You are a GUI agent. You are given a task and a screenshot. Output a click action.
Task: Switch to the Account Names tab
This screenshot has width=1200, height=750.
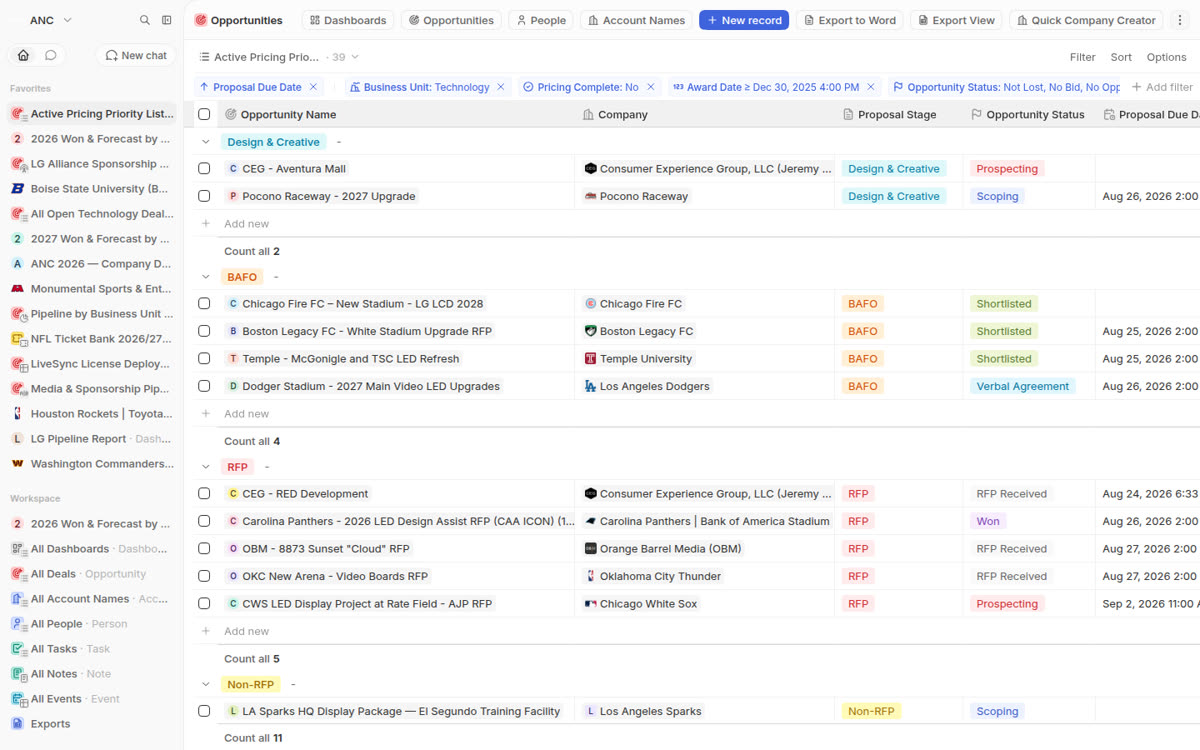(636, 20)
